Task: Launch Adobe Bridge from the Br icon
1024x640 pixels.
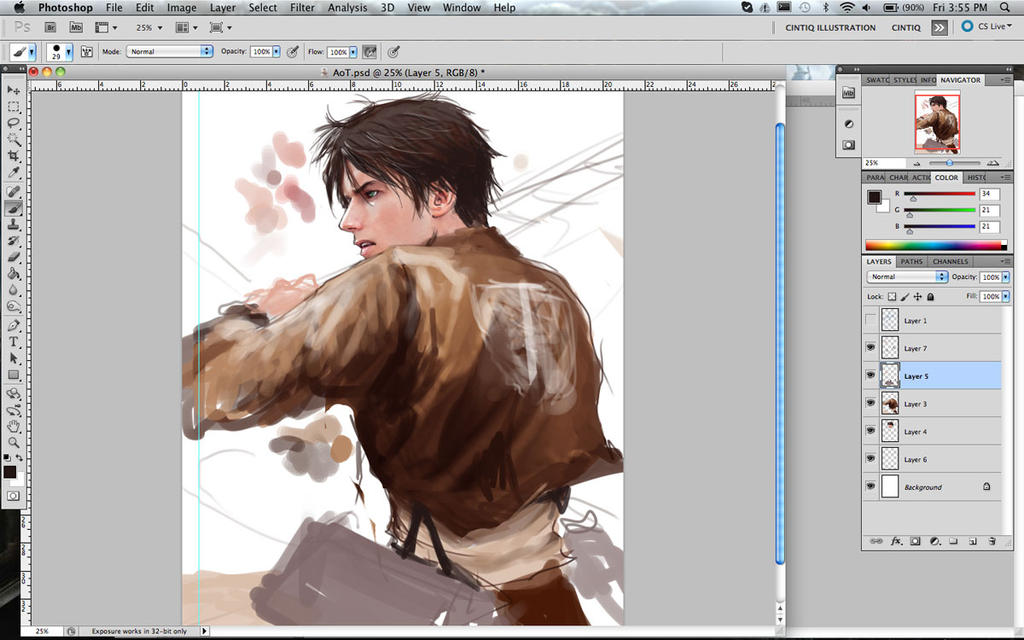Action: tap(50, 27)
